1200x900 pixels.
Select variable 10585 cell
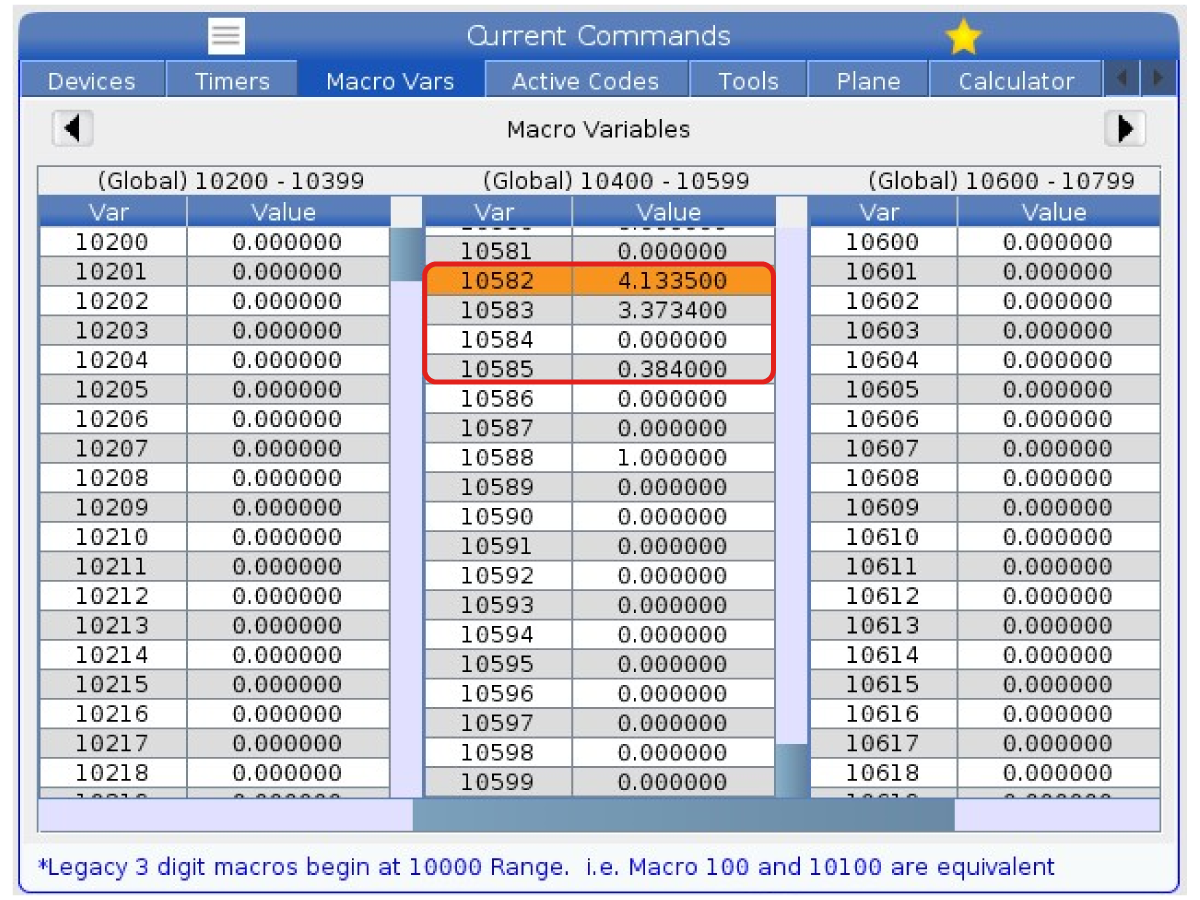coord(498,369)
